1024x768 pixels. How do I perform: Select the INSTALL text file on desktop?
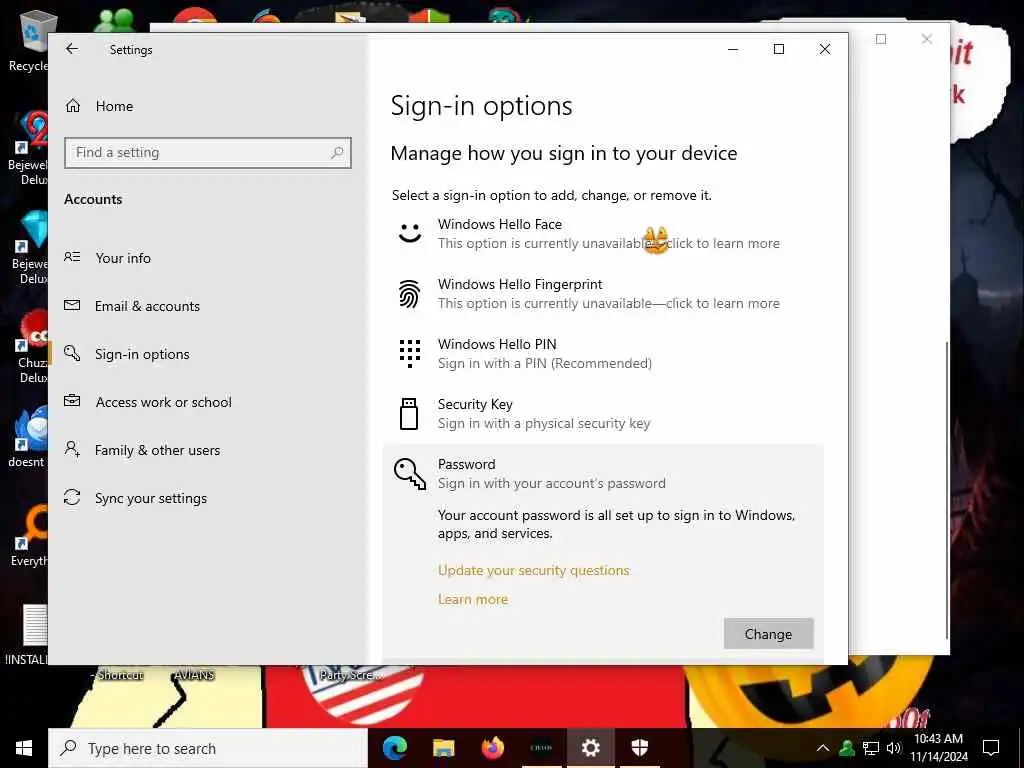click(27, 635)
